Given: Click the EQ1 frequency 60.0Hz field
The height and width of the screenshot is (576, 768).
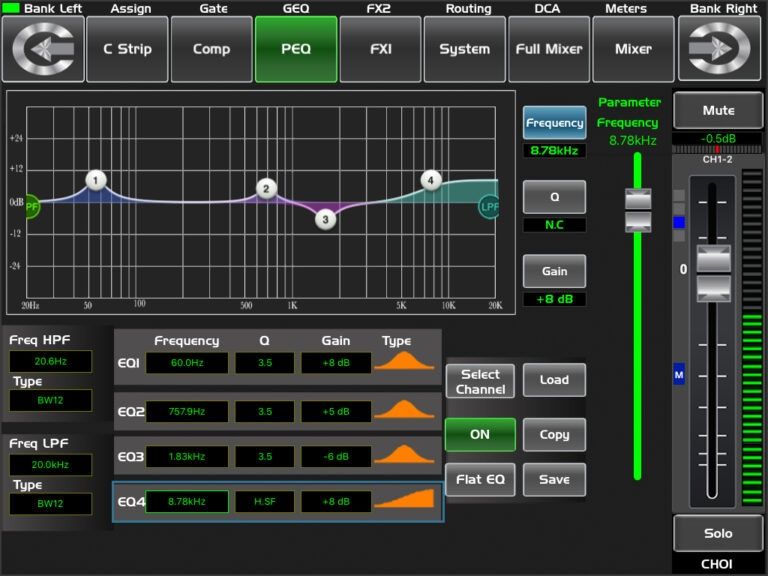Looking at the screenshot, I should click(187, 363).
